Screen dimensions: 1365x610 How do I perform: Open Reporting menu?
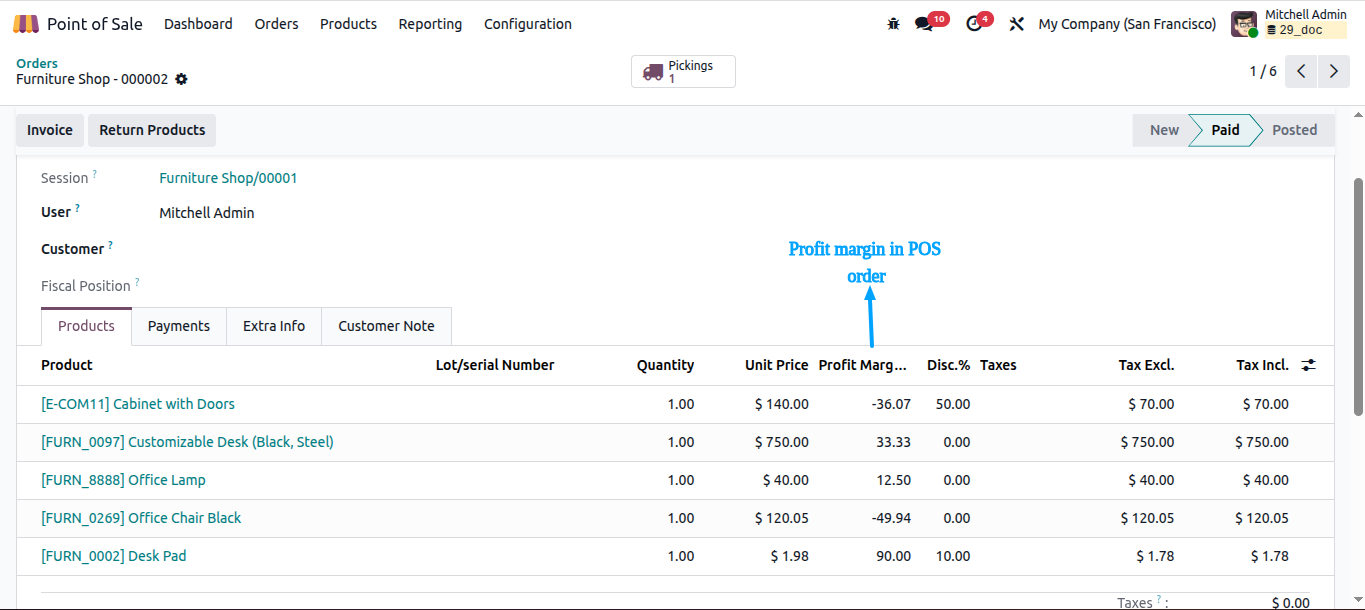pyautogui.click(x=430, y=24)
